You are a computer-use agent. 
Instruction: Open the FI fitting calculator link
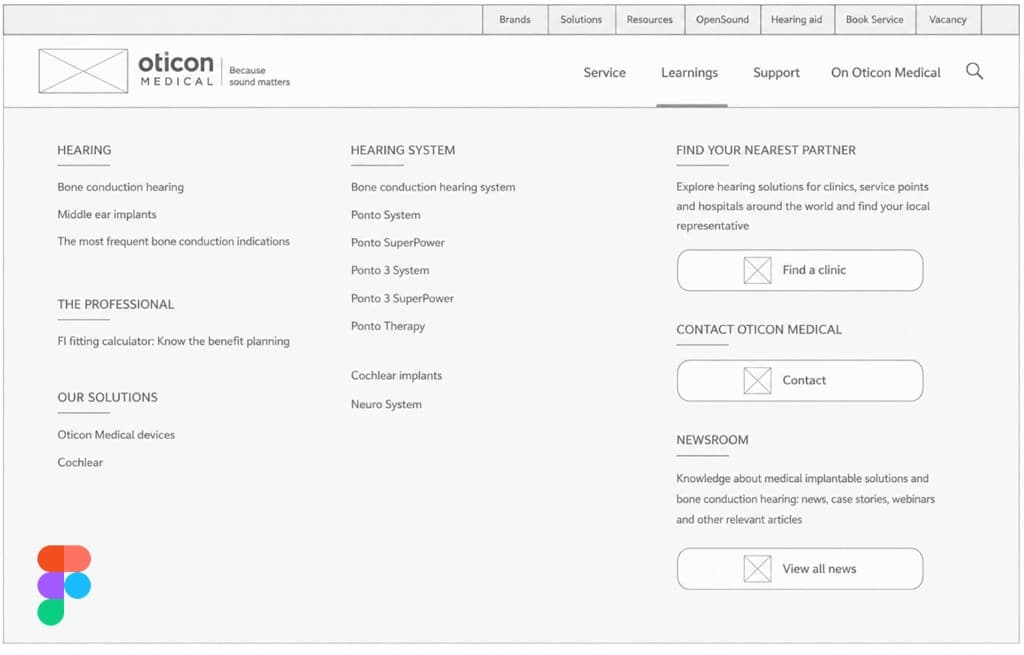pyautogui.click(x=174, y=342)
